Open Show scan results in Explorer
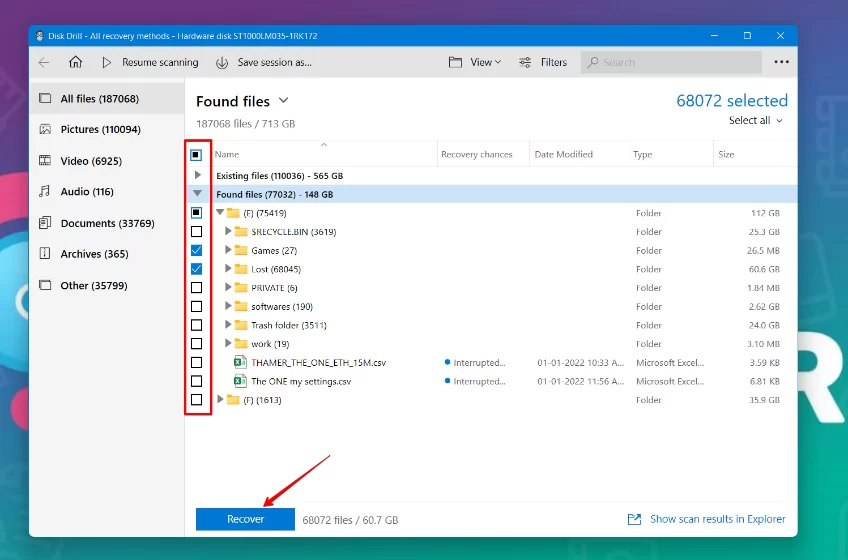848x560 pixels. tap(717, 519)
